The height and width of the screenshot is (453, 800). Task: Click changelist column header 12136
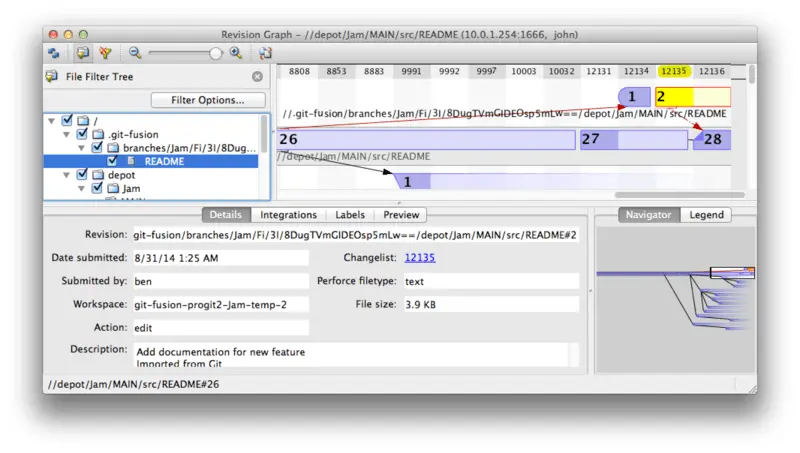[x=712, y=71]
